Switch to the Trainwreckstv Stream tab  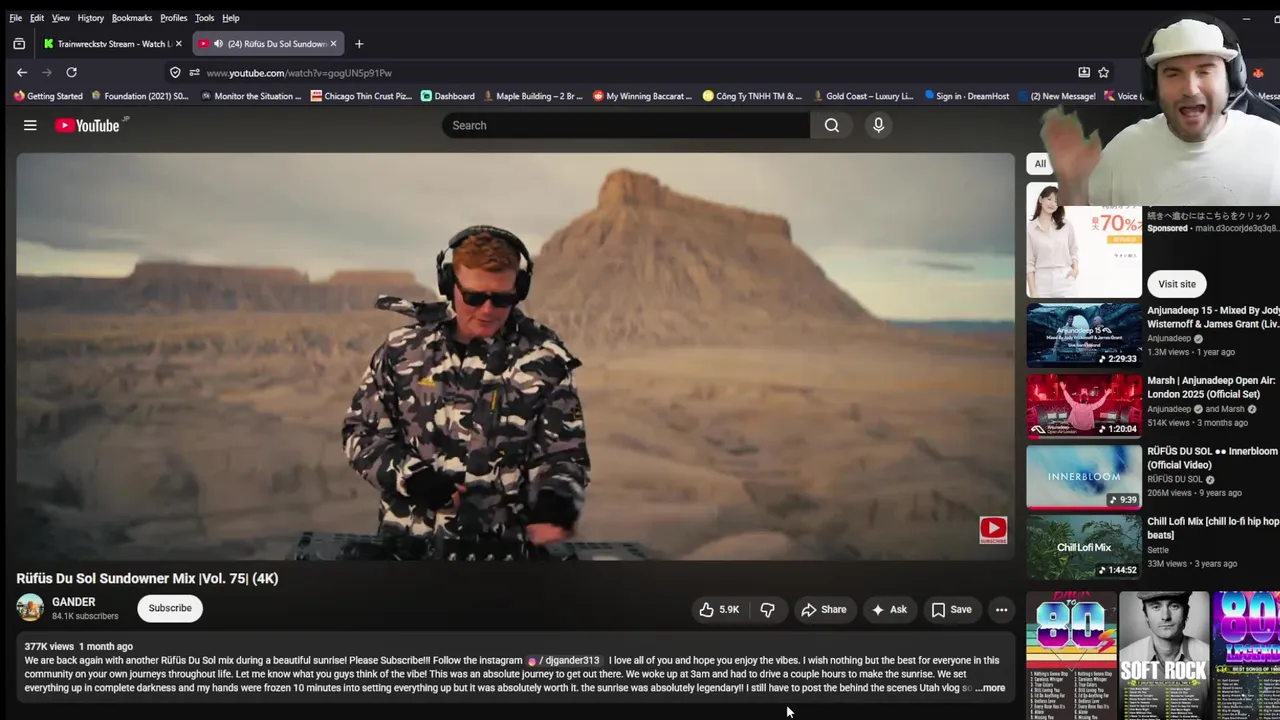[x=111, y=44]
